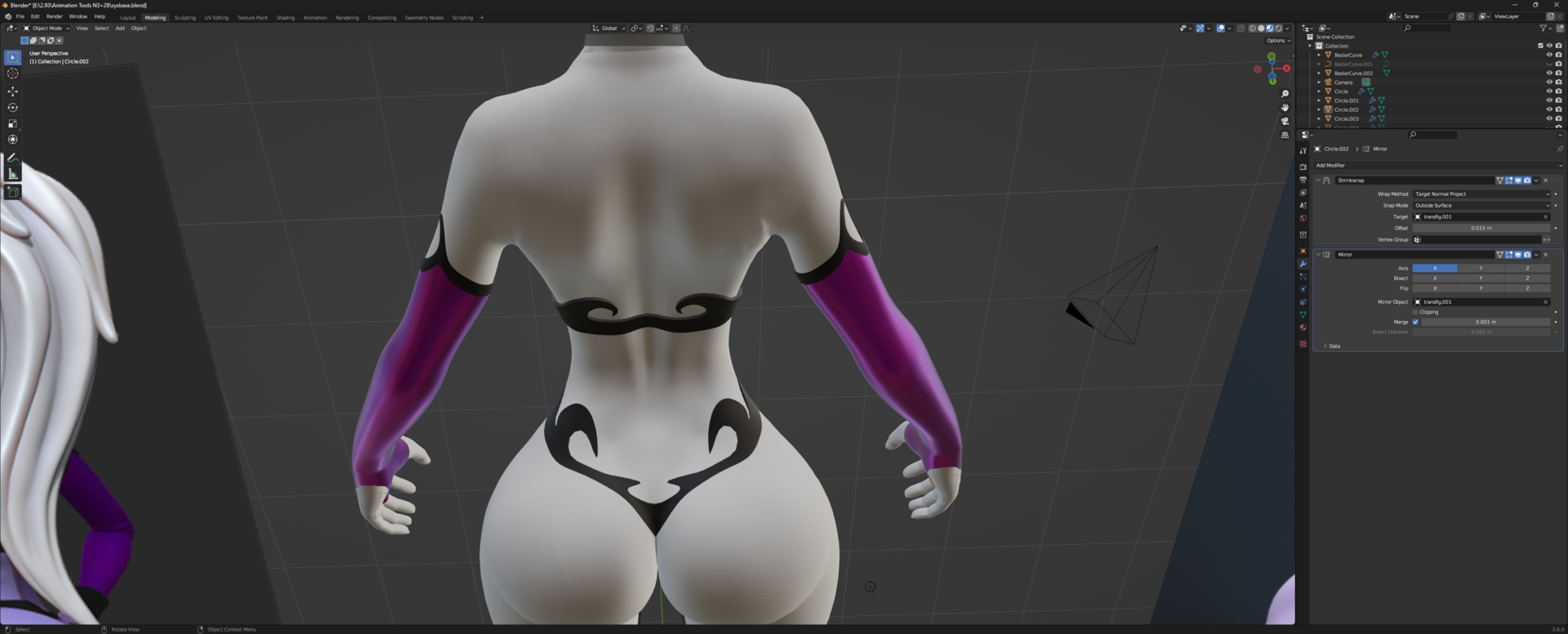Show hidden BezierCurve.001 in viewport
The image size is (1568, 634).
point(1549,64)
